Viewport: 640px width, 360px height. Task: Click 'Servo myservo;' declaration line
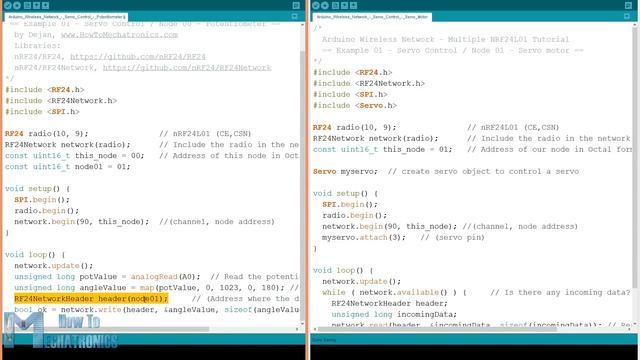[345, 171]
